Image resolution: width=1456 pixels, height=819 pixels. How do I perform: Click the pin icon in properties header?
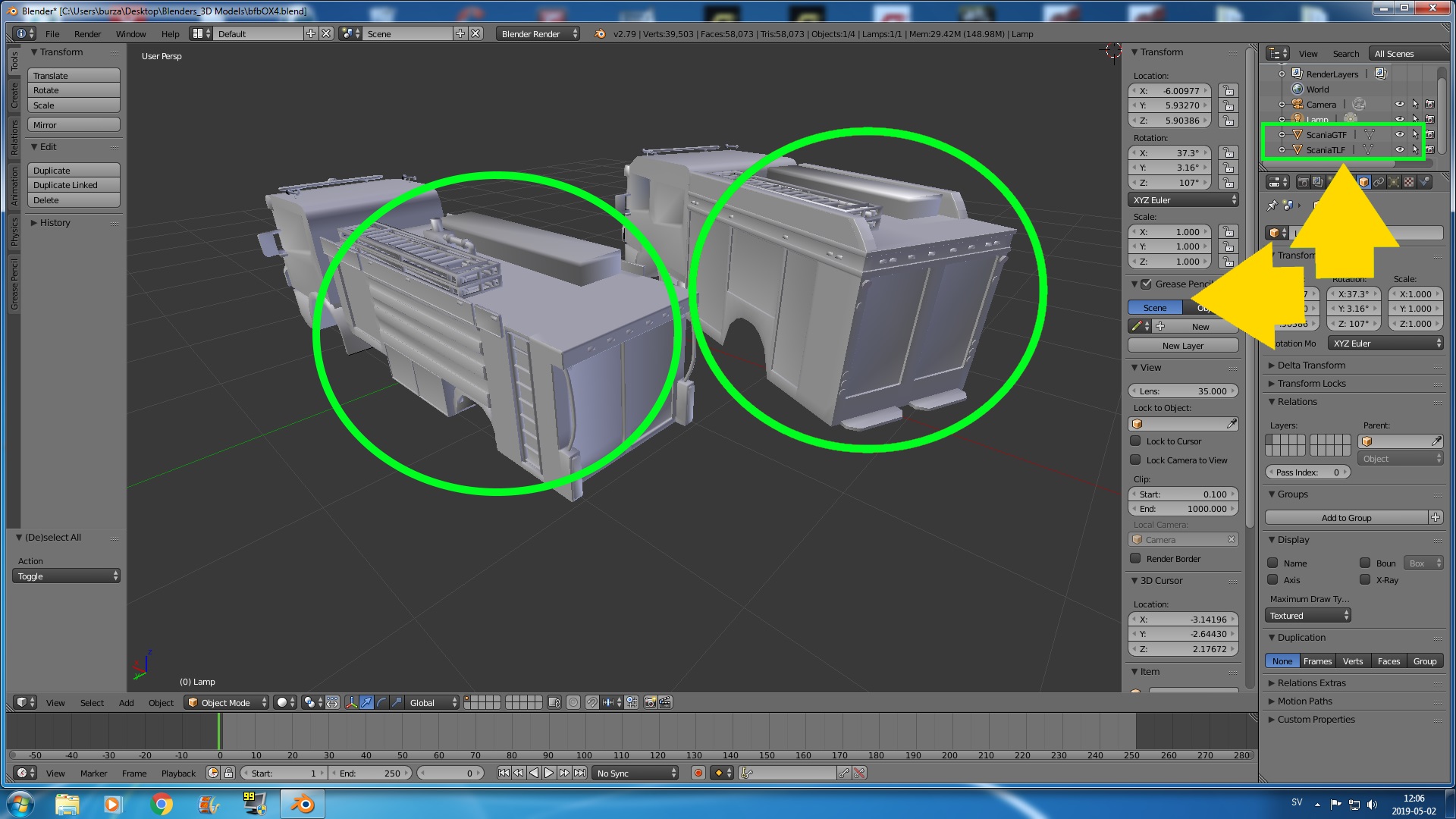pyautogui.click(x=1272, y=206)
